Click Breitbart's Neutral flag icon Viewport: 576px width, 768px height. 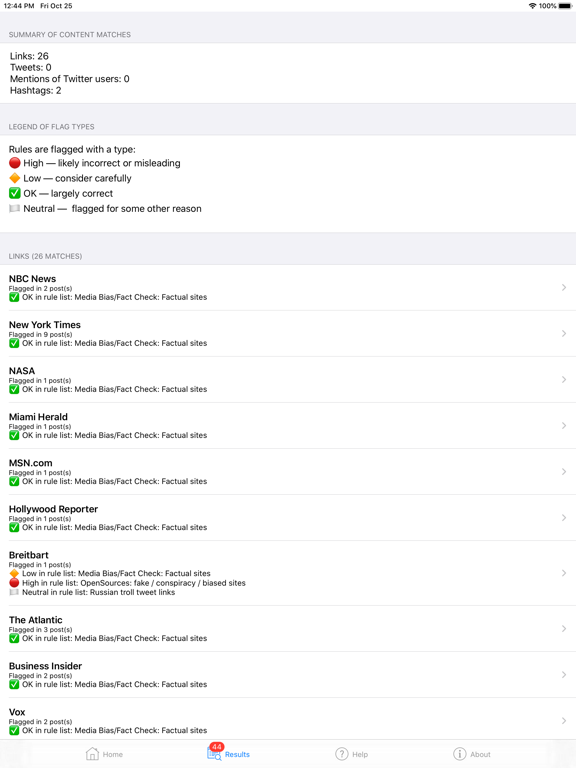click(x=14, y=592)
